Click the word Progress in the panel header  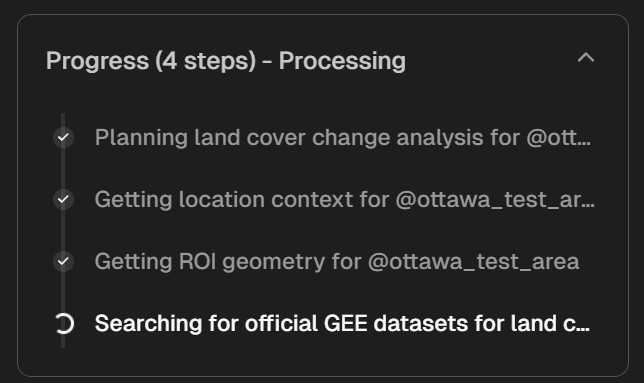(x=97, y=61)
